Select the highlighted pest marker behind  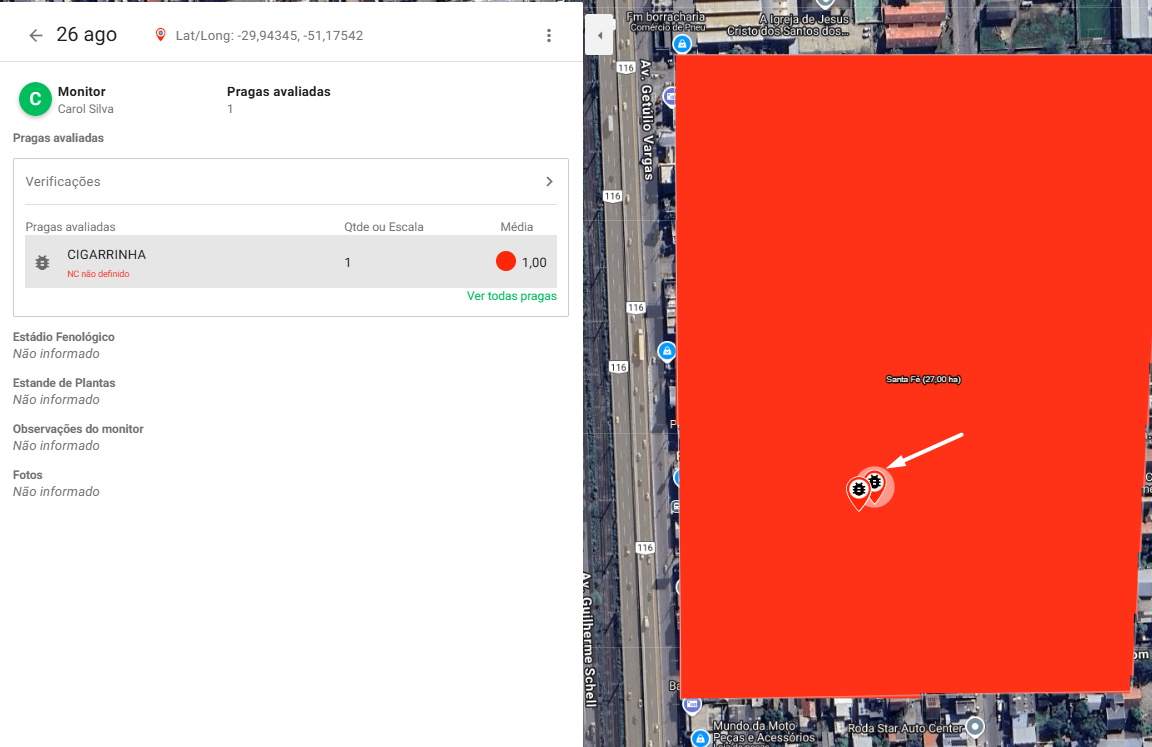(877, 483)
